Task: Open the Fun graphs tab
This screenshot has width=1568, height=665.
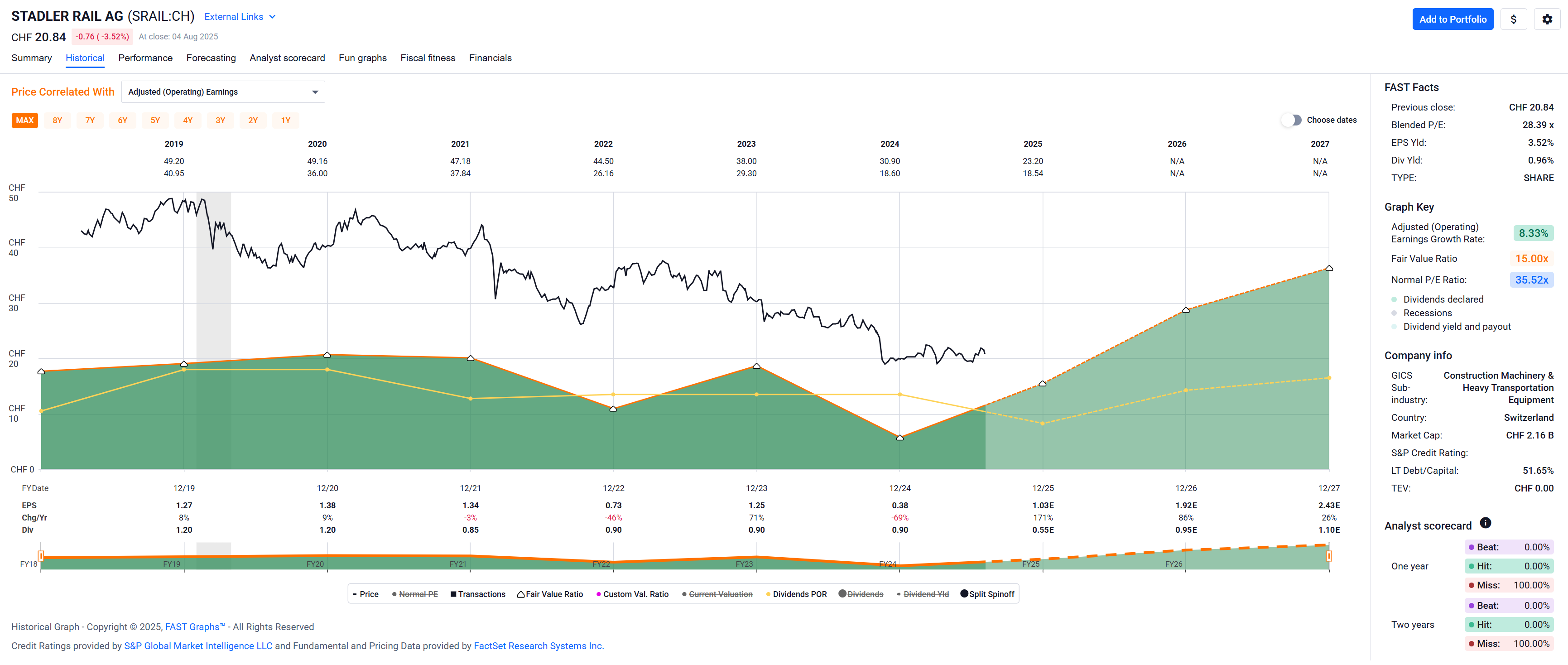Action: point(363,58)
